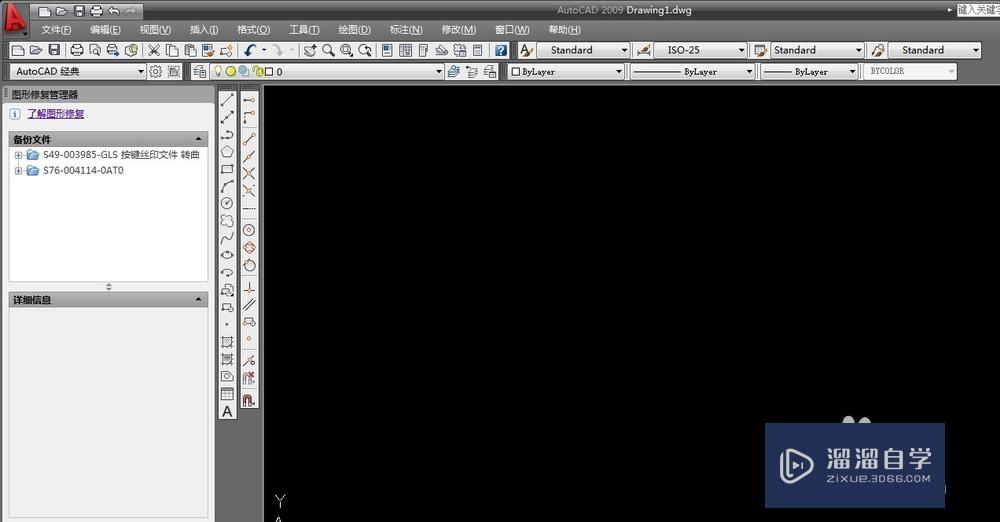This screenshot has width=1000, height=522.
Task: Click the Zoom Realtime magnifier icon
Action: pyautogui.click(x=328, y=50)
